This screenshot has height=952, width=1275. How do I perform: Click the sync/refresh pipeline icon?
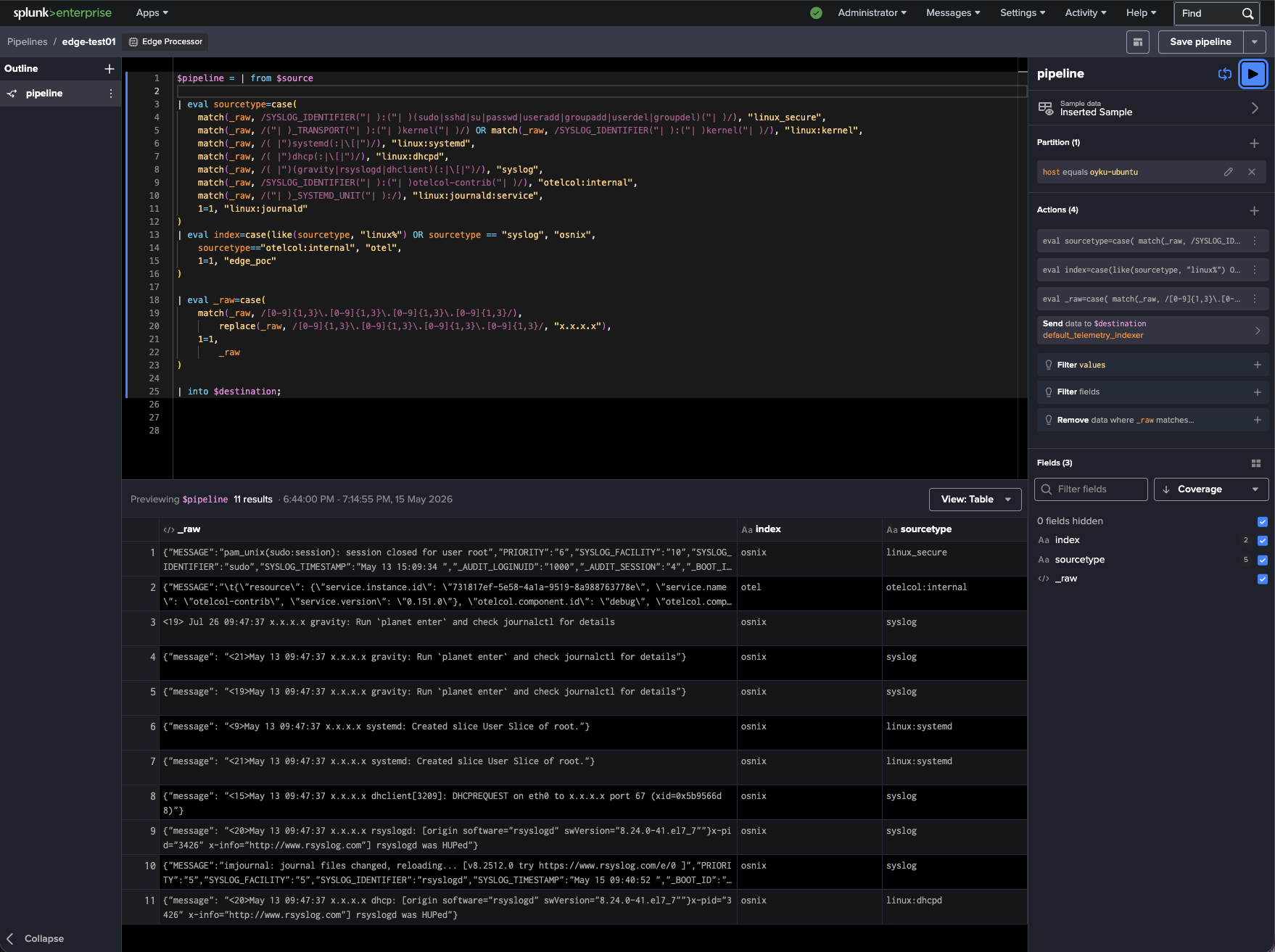(x=1225, y=74)
